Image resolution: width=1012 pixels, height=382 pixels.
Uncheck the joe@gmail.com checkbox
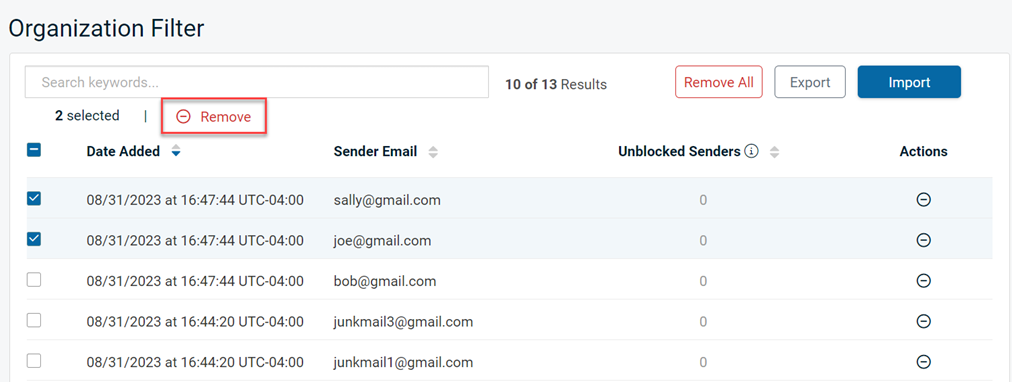pyautogui.click(x=34, y=239)
